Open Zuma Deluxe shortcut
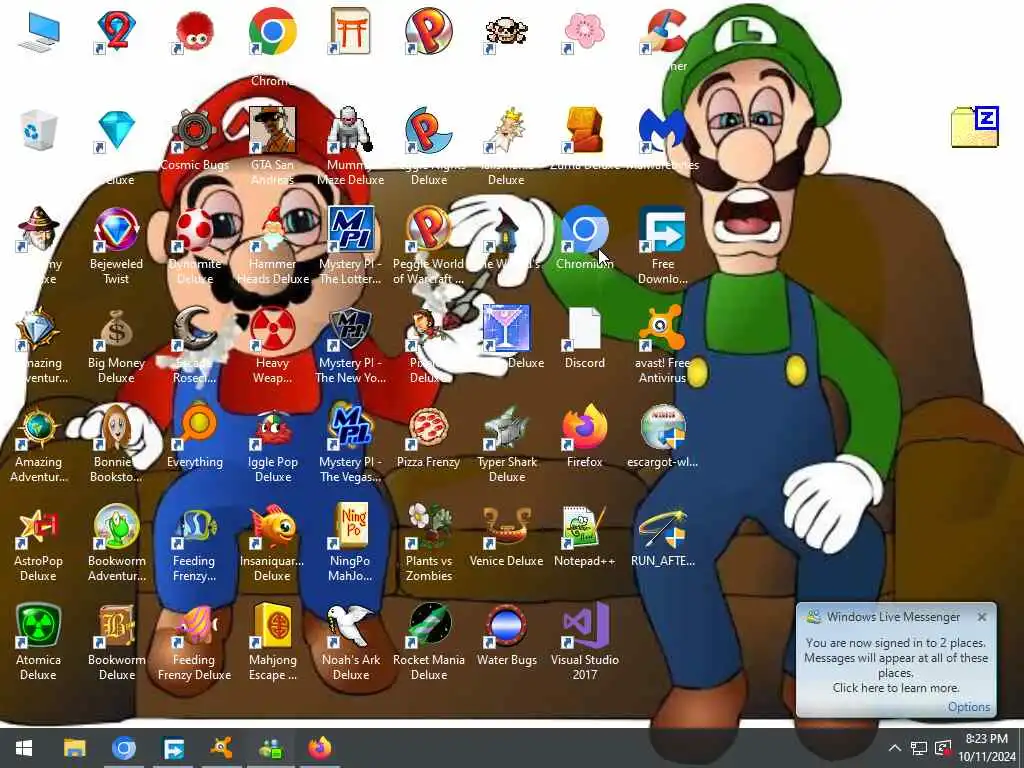Screen dimensions: 1024x768 point(584,130)
